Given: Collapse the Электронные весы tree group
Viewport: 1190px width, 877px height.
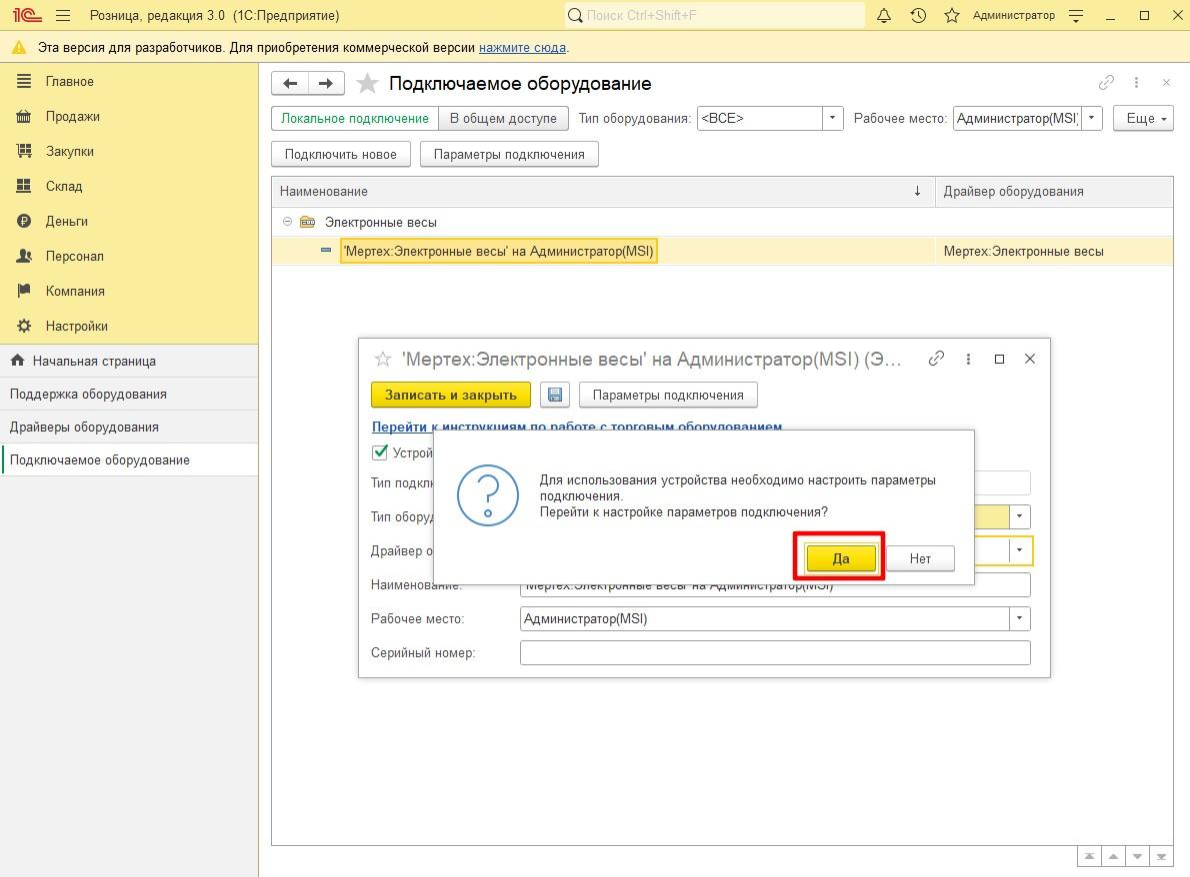Looking at the screenshot, I should coord(288,222).
